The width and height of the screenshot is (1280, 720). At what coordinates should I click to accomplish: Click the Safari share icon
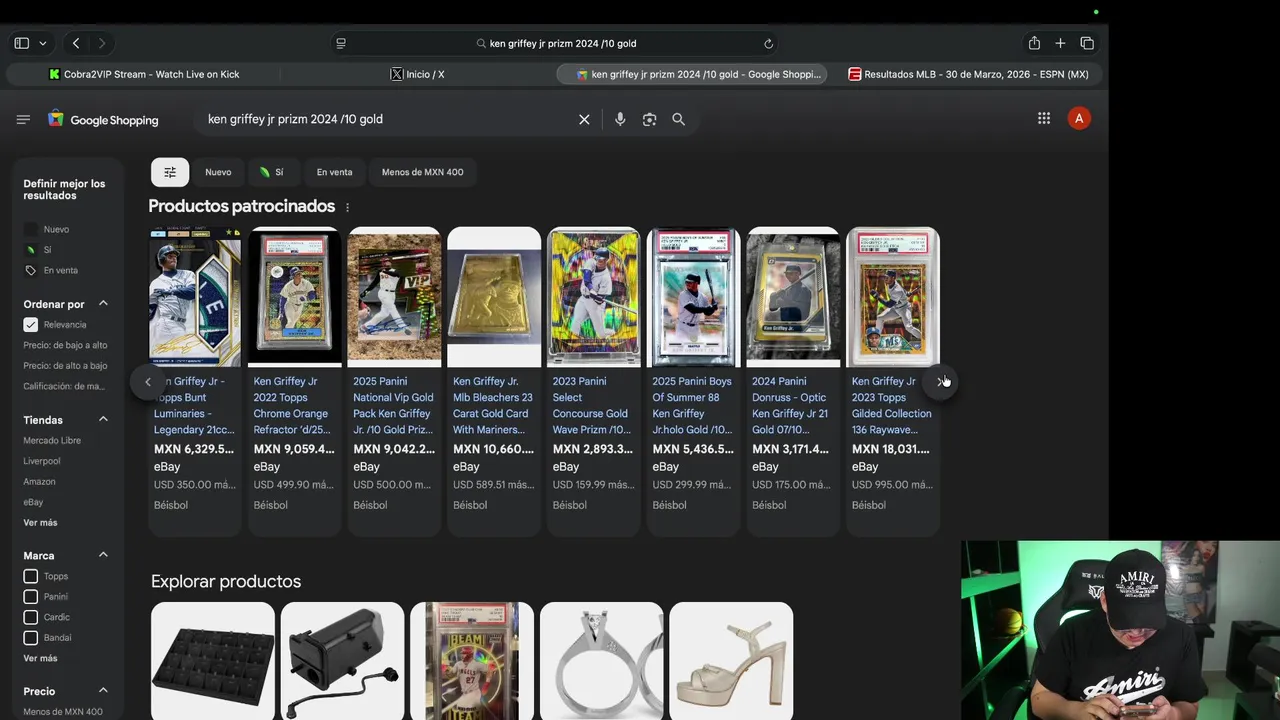click(x=1034, y=43)
